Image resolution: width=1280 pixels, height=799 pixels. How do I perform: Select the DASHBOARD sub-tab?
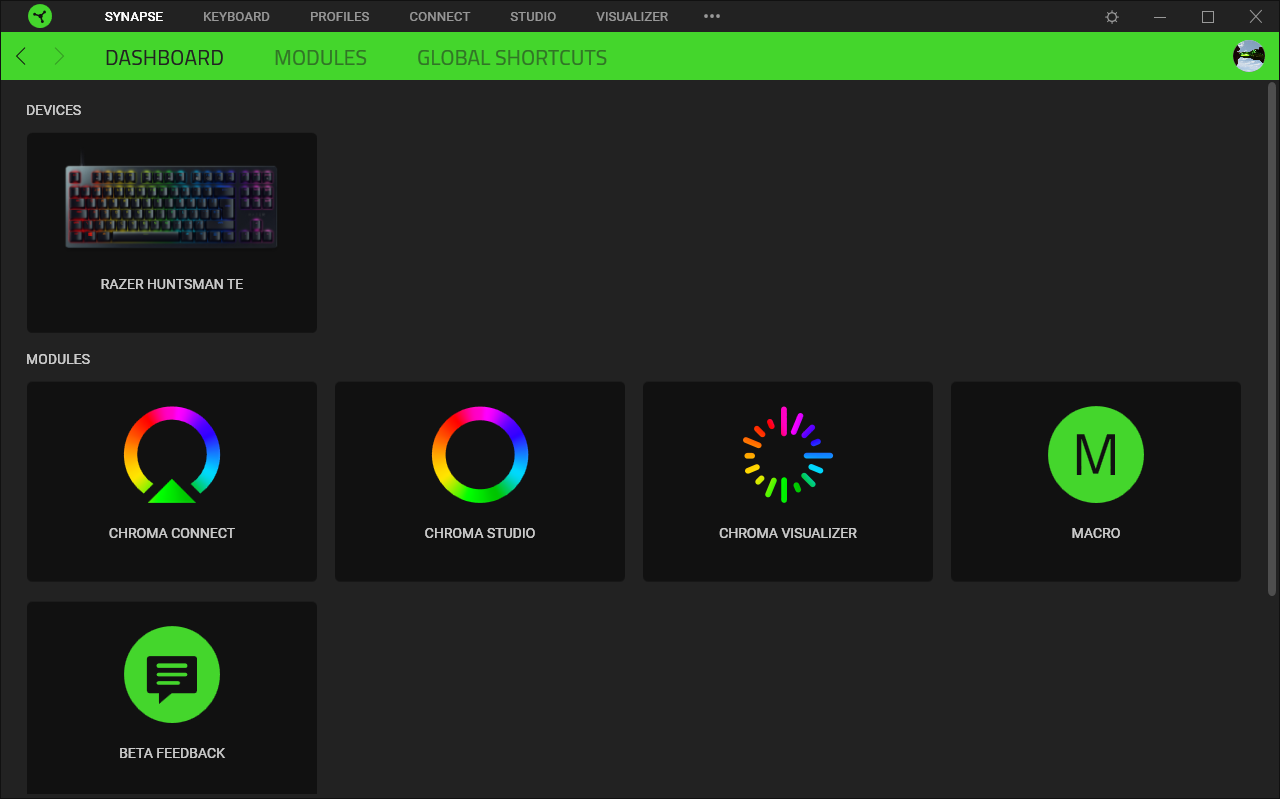coord(164,58)
